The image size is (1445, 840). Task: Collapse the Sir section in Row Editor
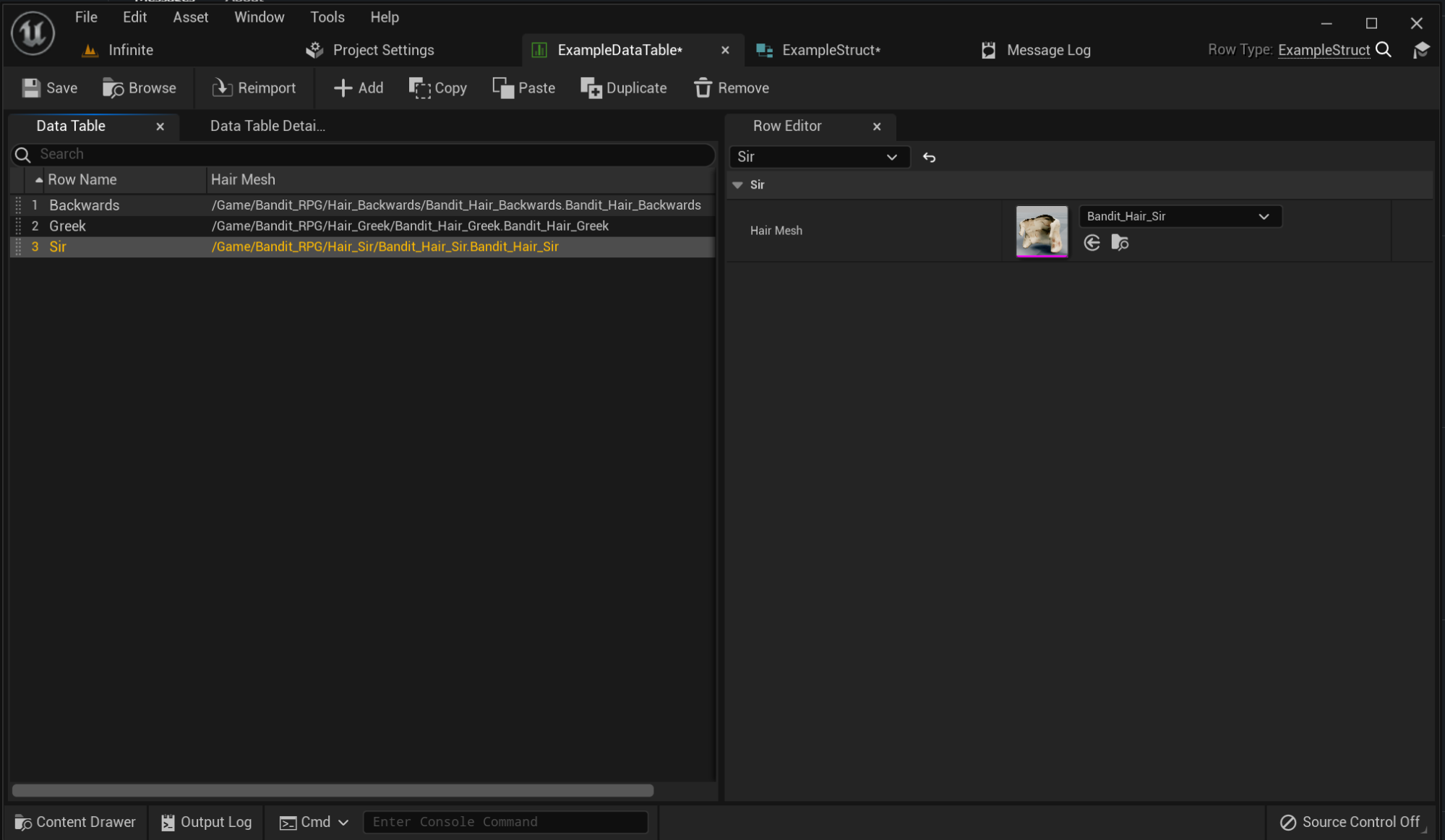[x=737, y=185]
